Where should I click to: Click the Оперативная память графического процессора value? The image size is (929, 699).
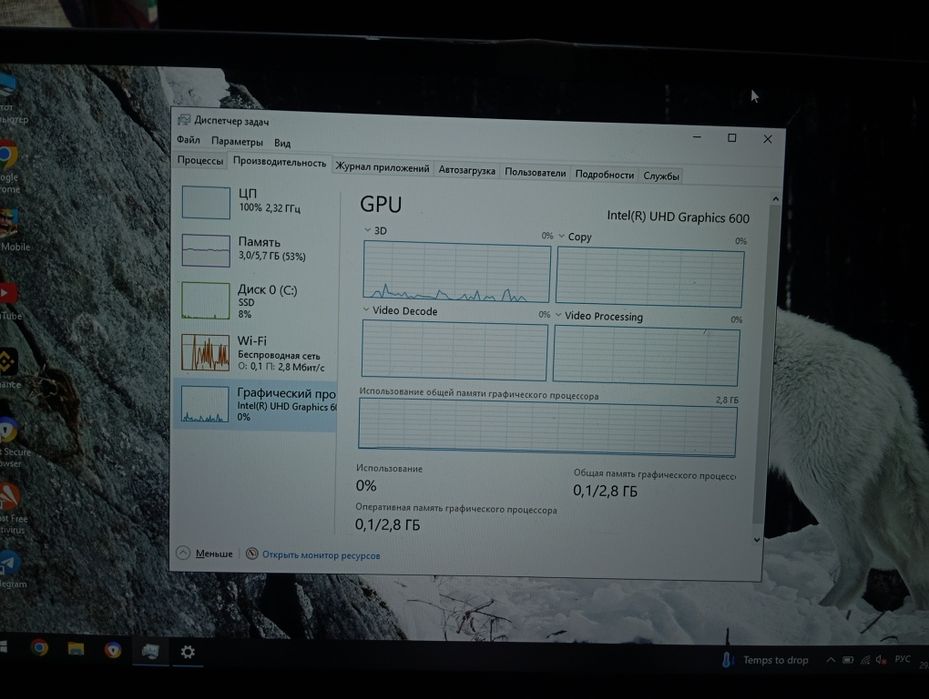[x=387, y=525]
